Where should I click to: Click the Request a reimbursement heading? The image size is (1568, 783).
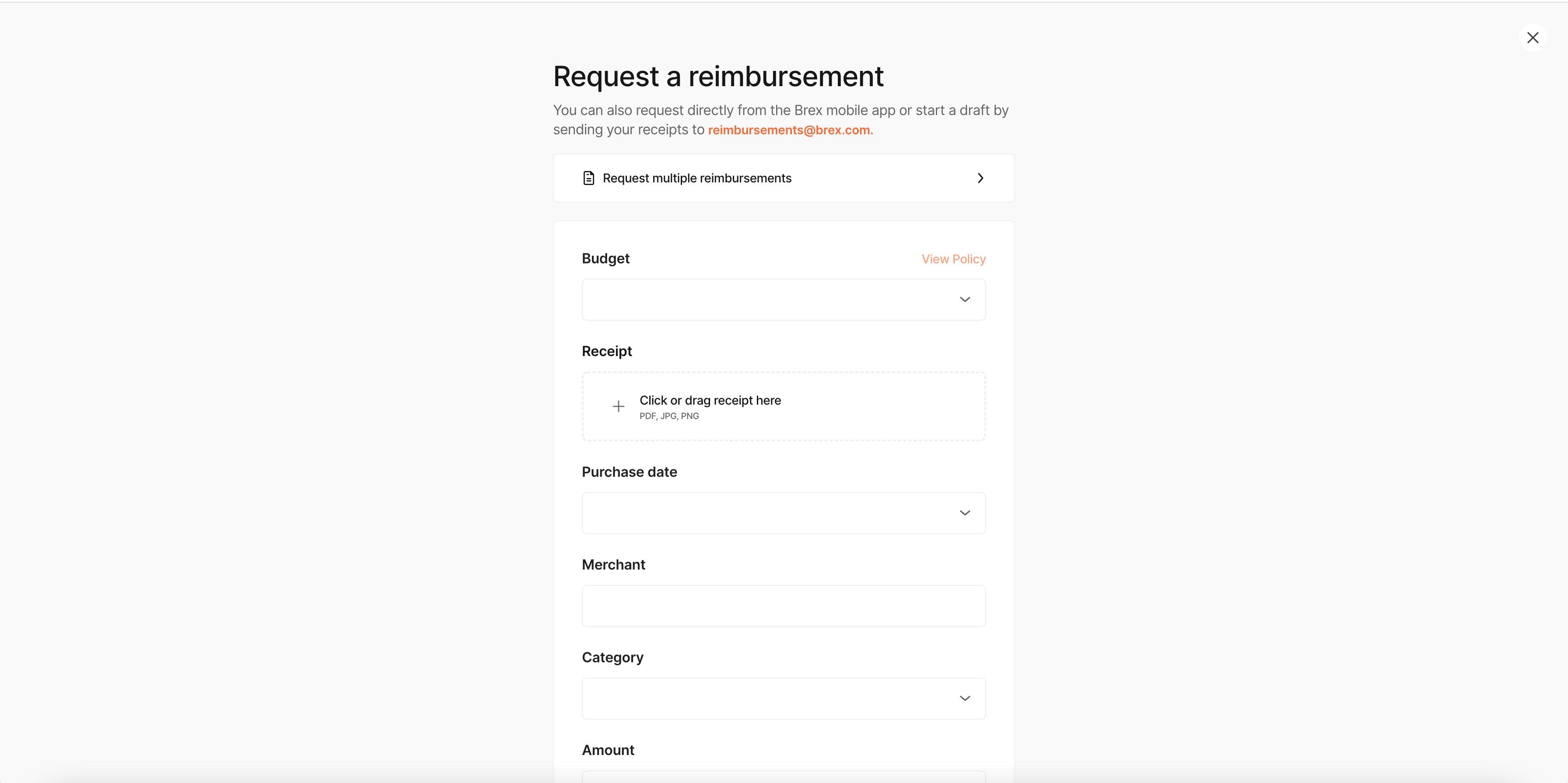tap(718, 75)
